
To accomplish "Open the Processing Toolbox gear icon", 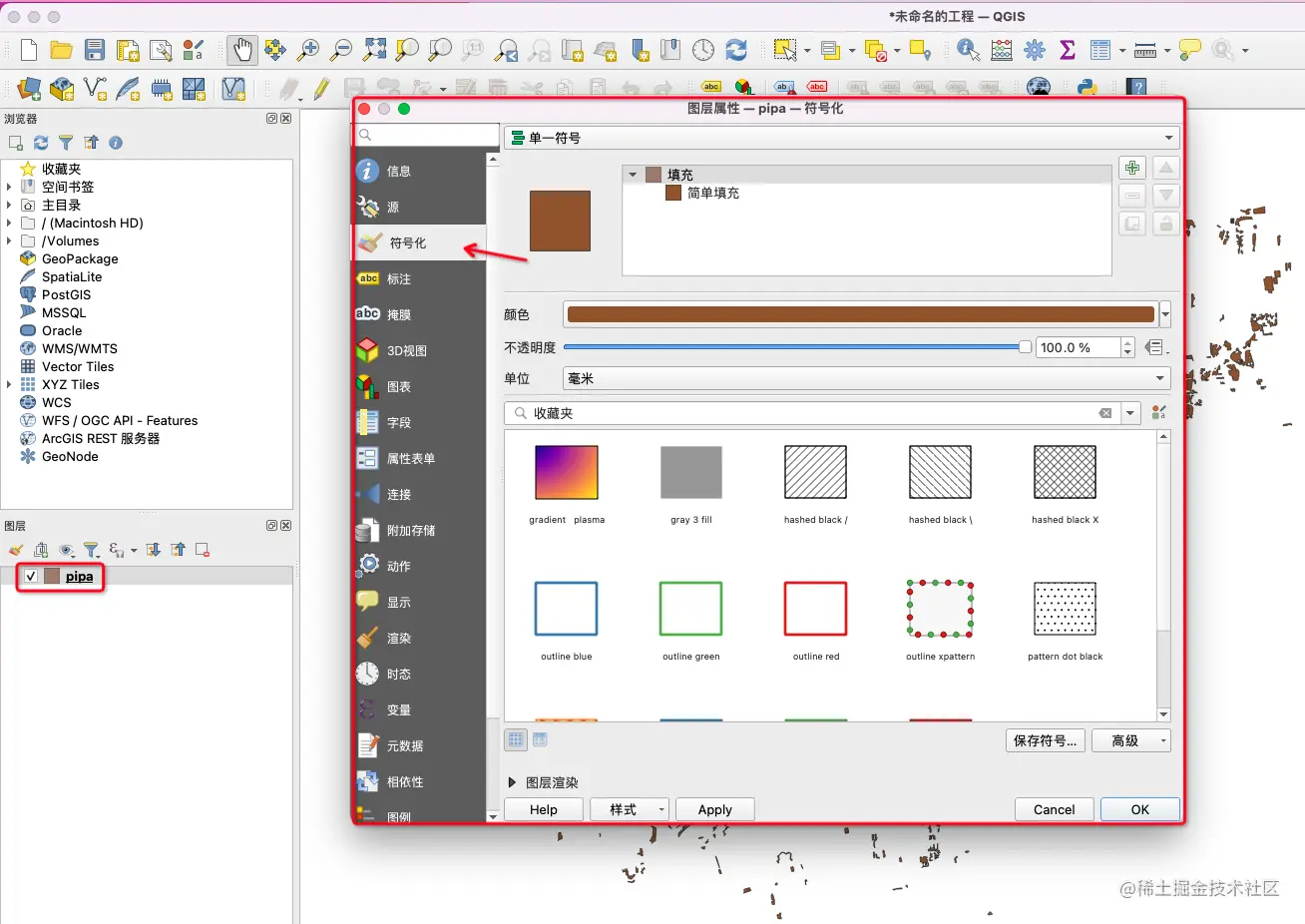I will pos(1035,50).
